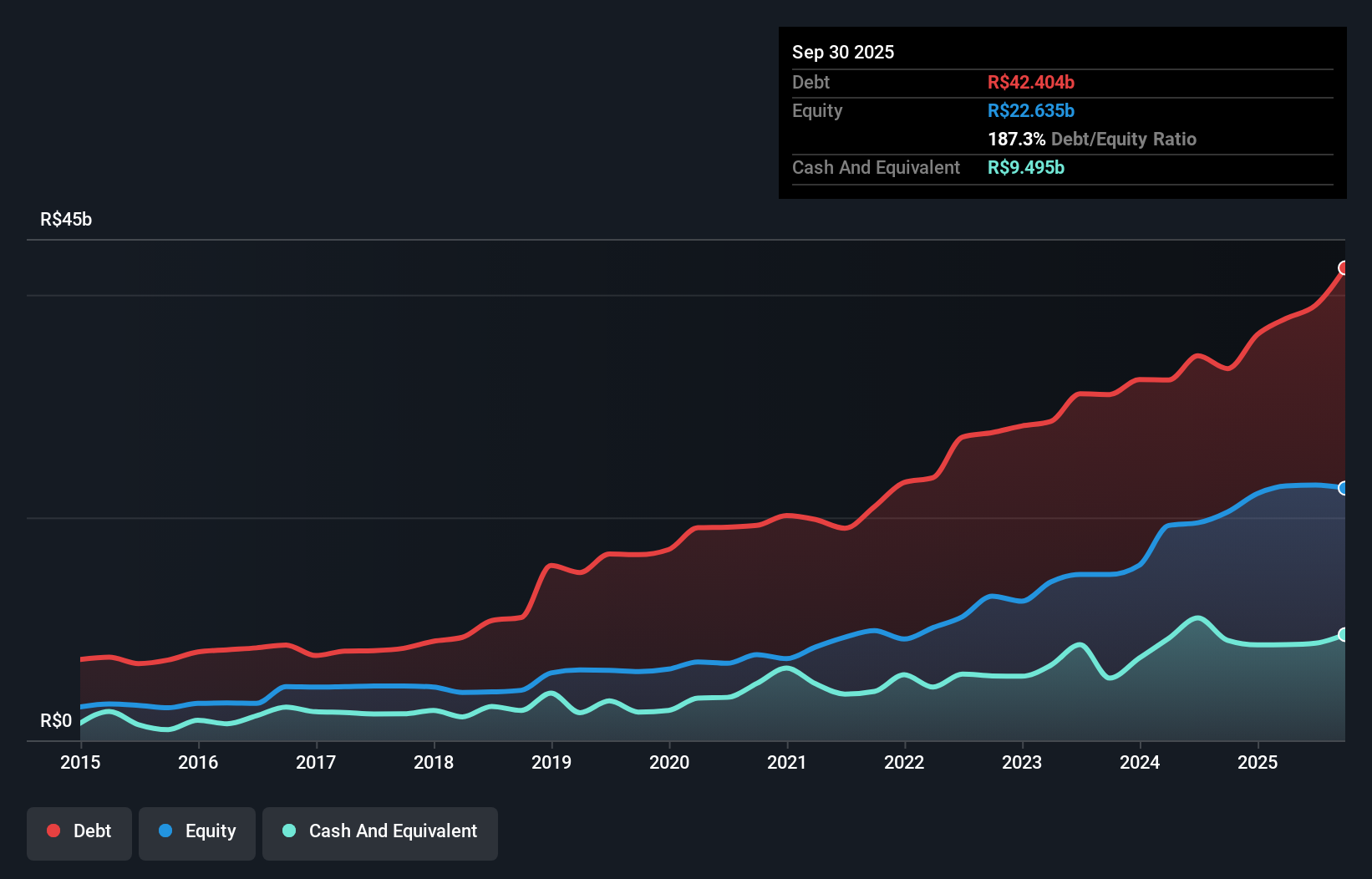Click the R$22.635b Equity value link
Viewport: 1372px width, 879px height.
[x=1030, y=110]
